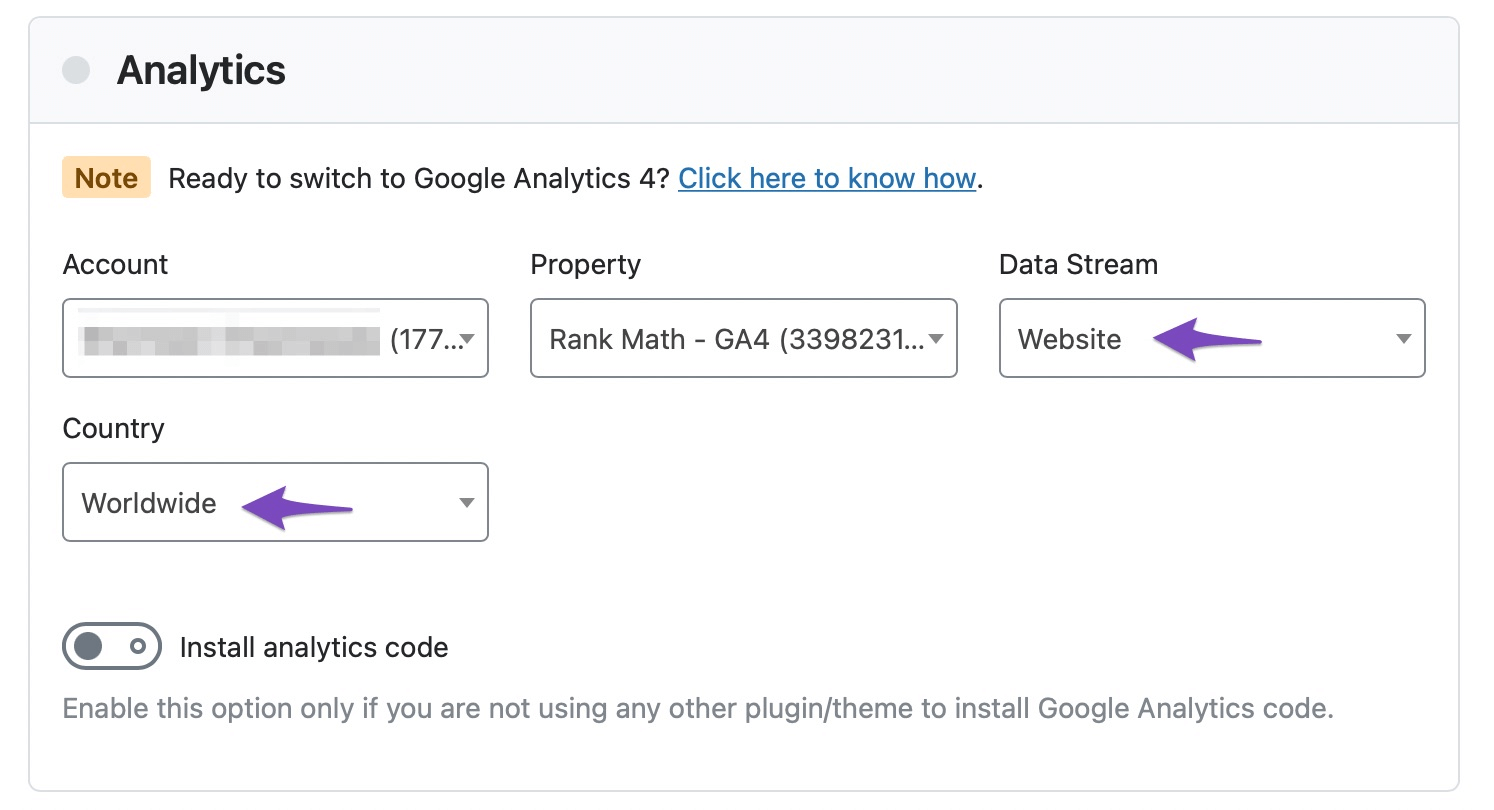
Task: Follow the 'Click here to know how' link
Action: click(x=827, y=178)
